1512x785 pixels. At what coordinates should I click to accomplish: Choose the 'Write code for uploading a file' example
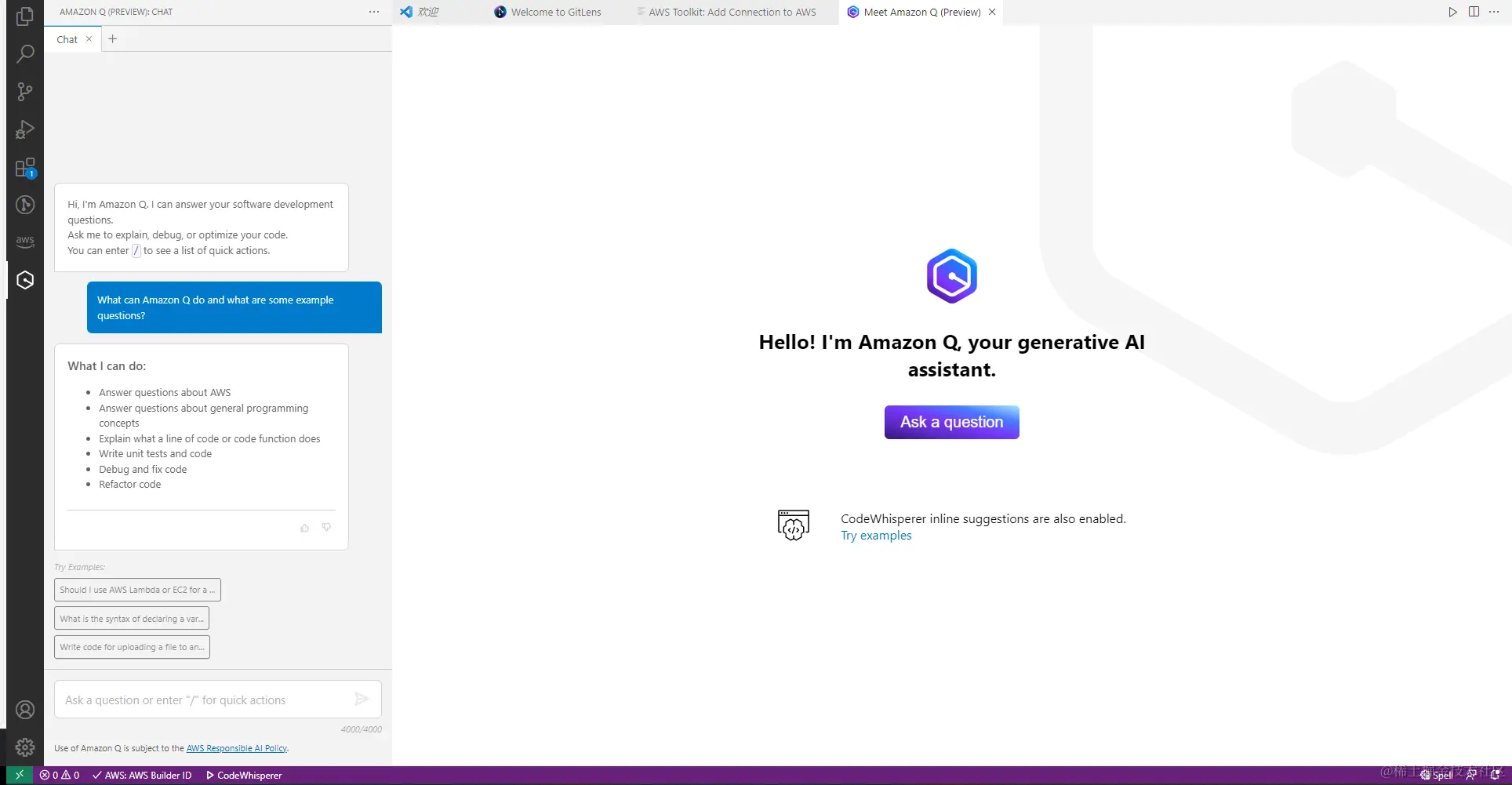132,647
